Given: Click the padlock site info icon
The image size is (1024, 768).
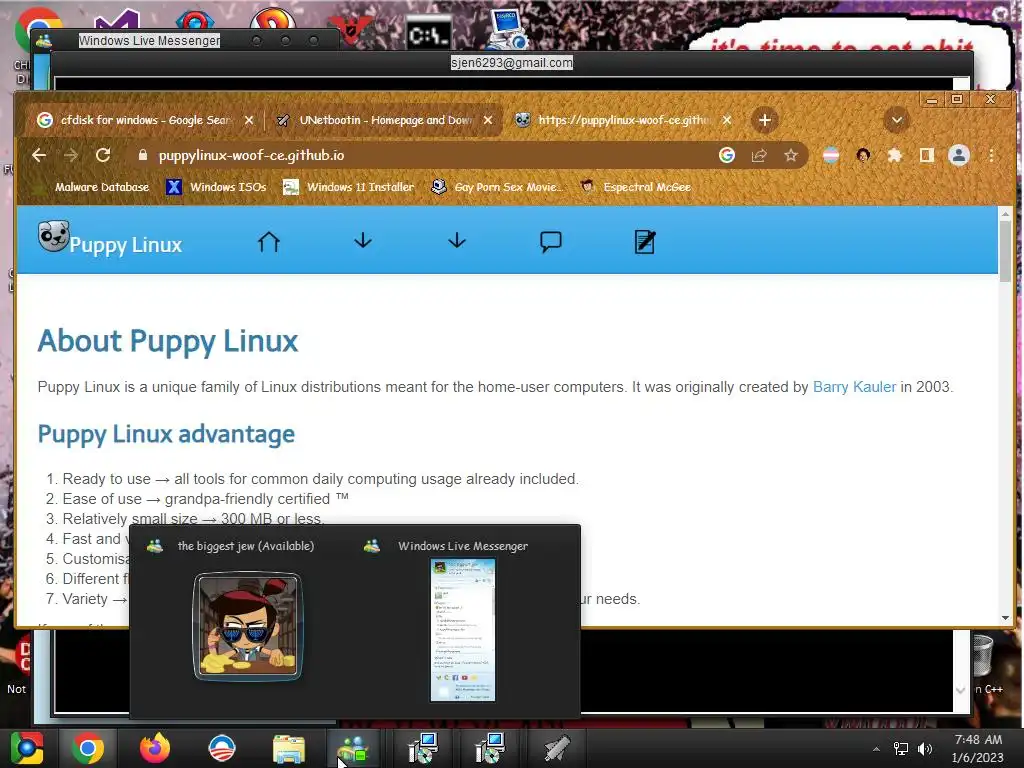Looking at the screenshot, I should click(143, 155).
